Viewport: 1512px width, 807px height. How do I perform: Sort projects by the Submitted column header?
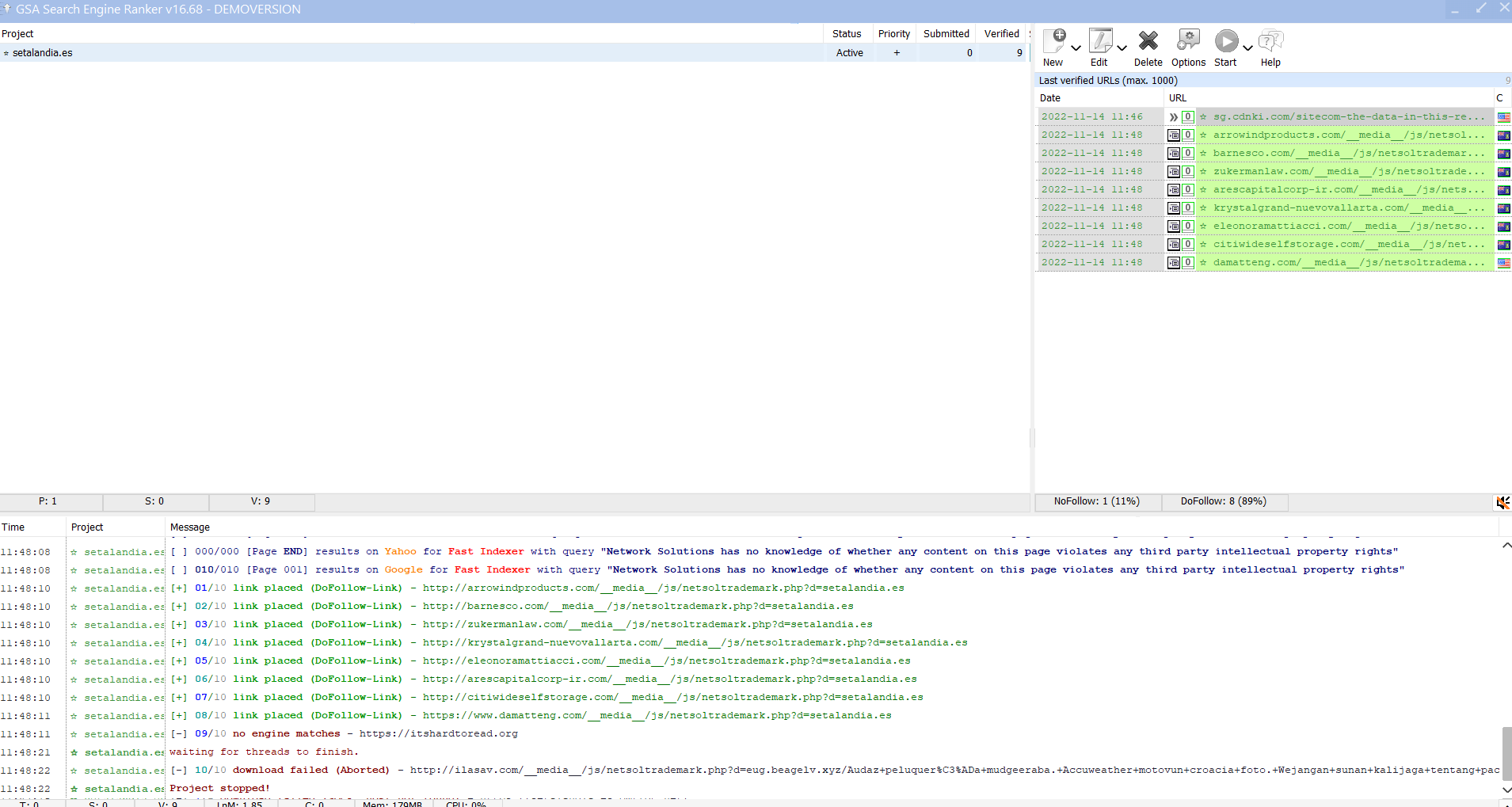tap(946, 34)
